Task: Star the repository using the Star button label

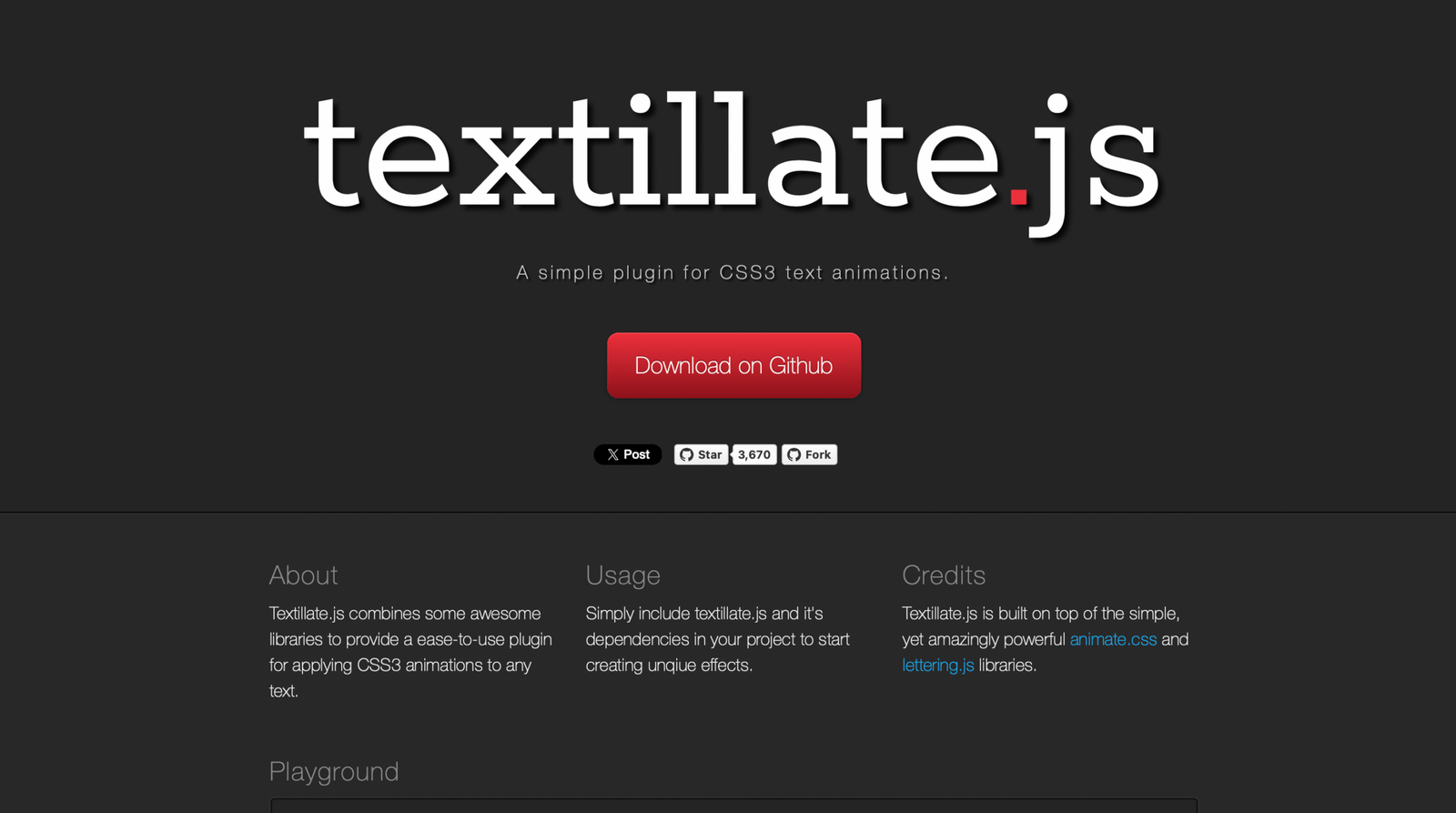Action: pyautogui.click(x=710, y=454)
